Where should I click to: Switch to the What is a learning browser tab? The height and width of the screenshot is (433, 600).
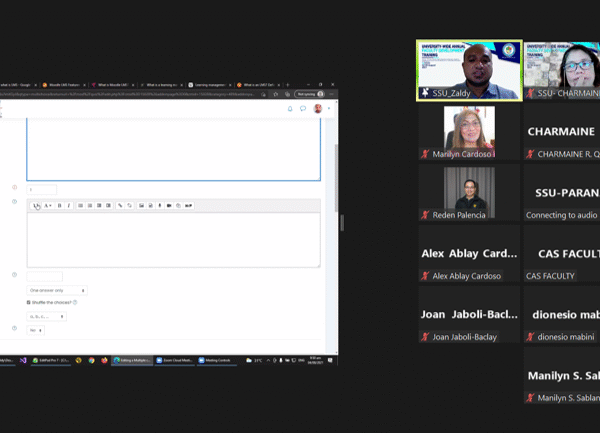(161, 85)
